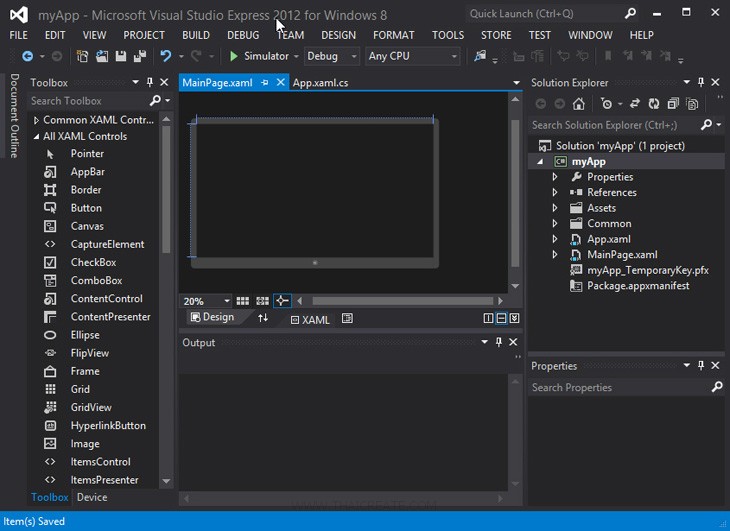The width and height of the screenshot is (730, 531).
Task: Open the DEBUG menu
Action: pos(243,35)
